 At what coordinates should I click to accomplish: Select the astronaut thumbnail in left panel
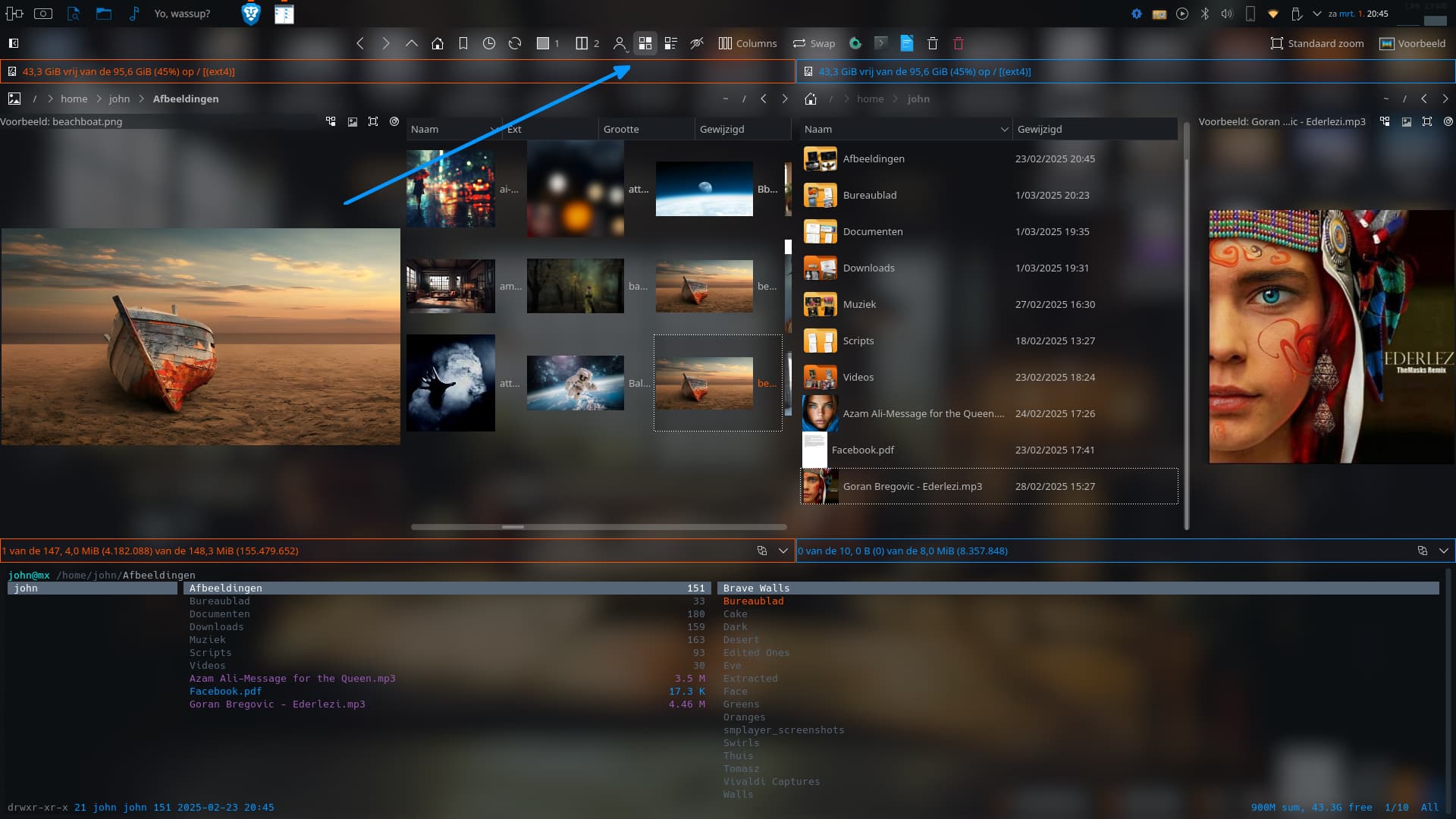tap(576, 383)
